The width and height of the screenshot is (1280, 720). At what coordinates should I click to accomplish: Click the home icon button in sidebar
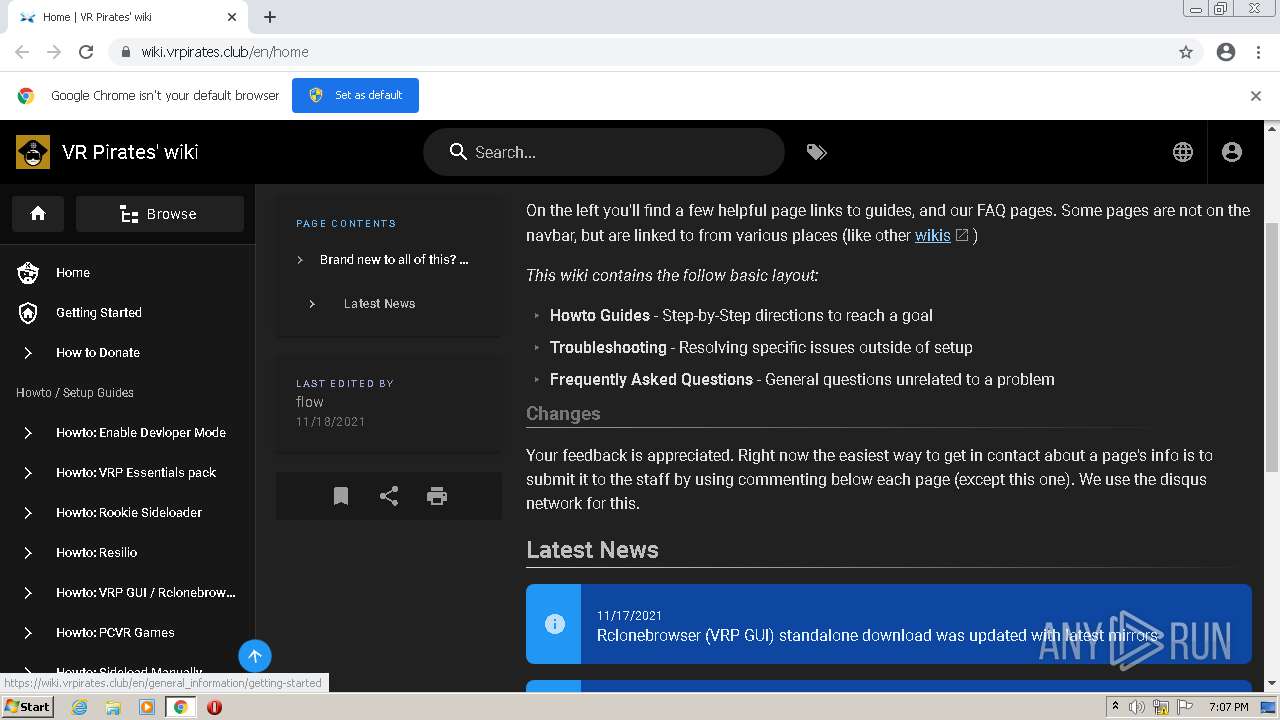click(38, 214)
